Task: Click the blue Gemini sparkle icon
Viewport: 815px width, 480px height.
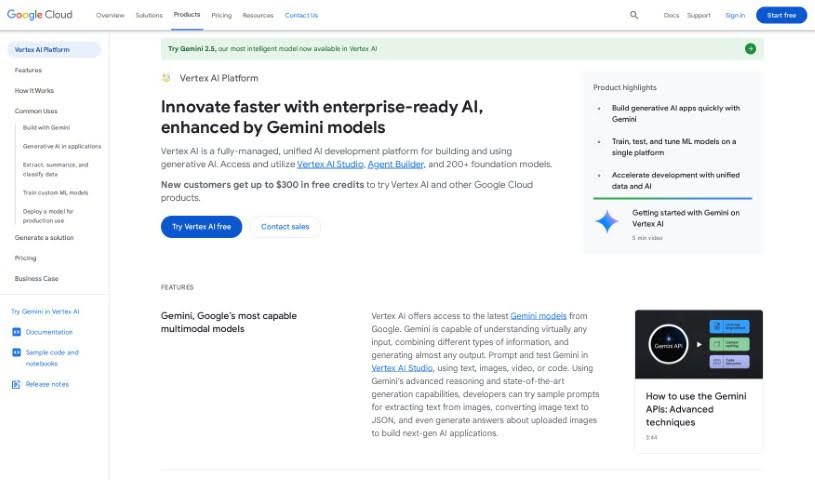Action: [x=607, y=222]
